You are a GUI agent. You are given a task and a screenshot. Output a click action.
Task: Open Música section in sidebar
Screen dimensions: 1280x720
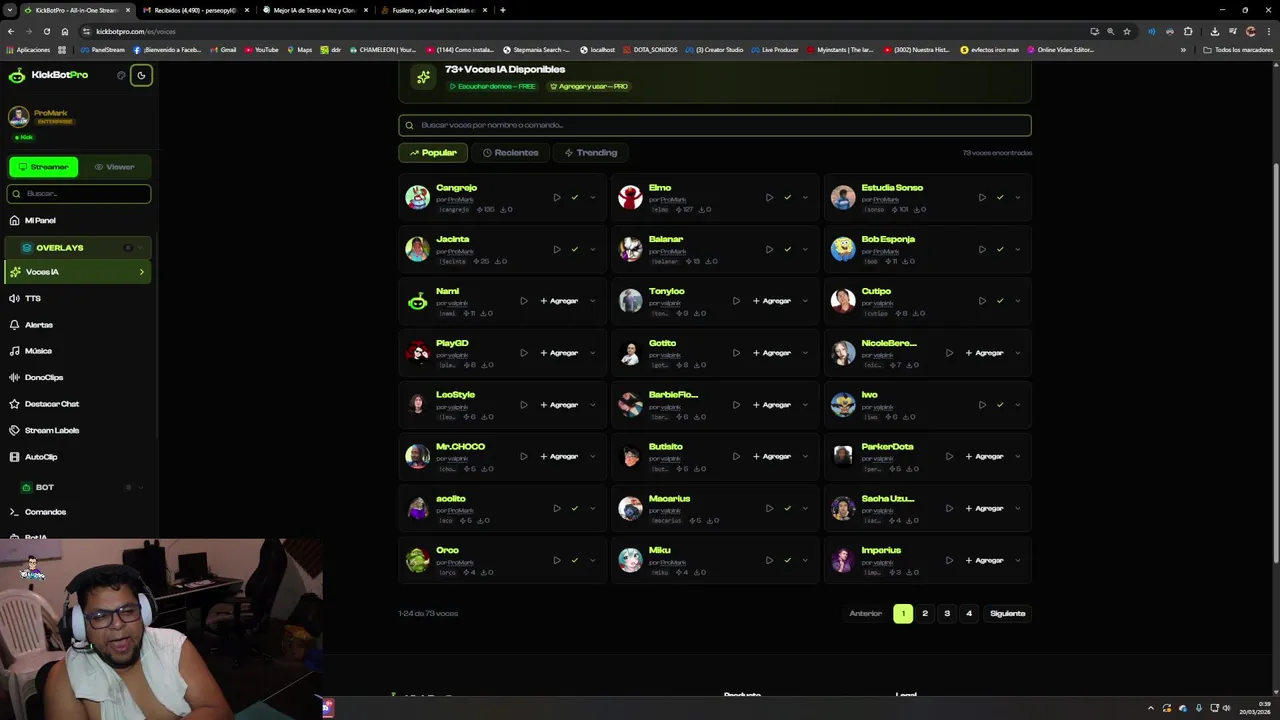[x=79, y=351]
